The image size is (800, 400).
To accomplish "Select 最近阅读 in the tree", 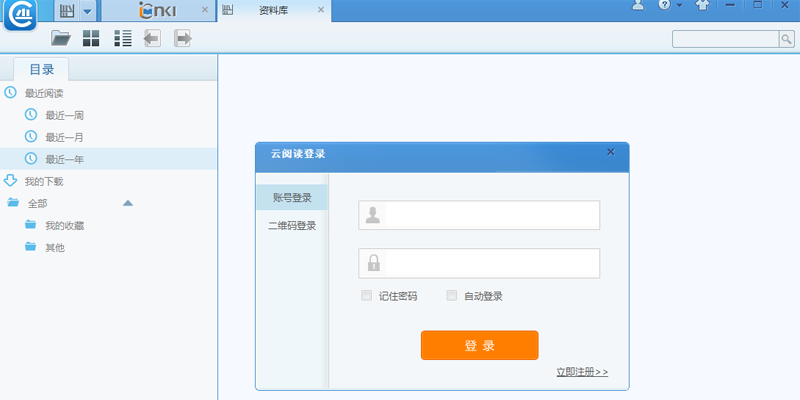I will point(44,94).
